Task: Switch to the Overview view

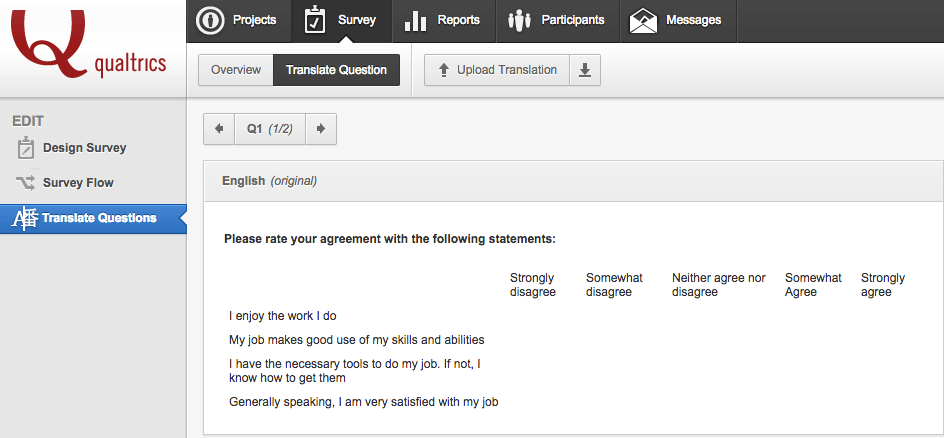Action: click(236, 70)
